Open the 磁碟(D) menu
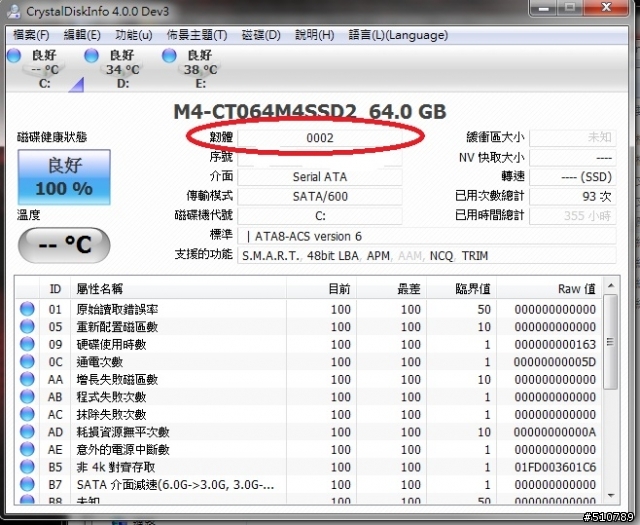Viewport: 640px width, 525px height. point(261,35)
